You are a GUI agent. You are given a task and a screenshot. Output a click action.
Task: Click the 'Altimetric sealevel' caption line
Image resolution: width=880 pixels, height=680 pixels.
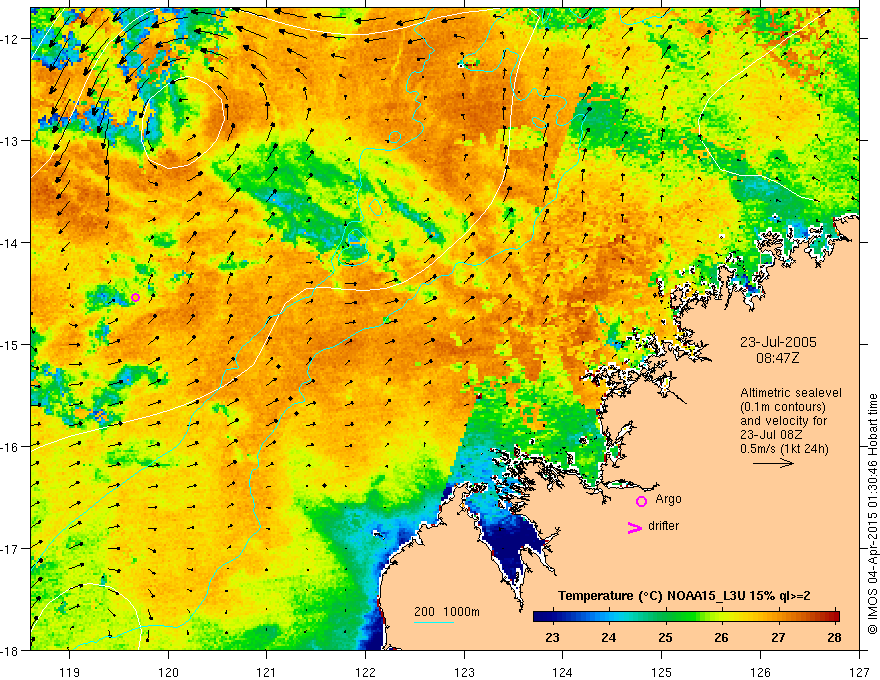pos(791,393)
